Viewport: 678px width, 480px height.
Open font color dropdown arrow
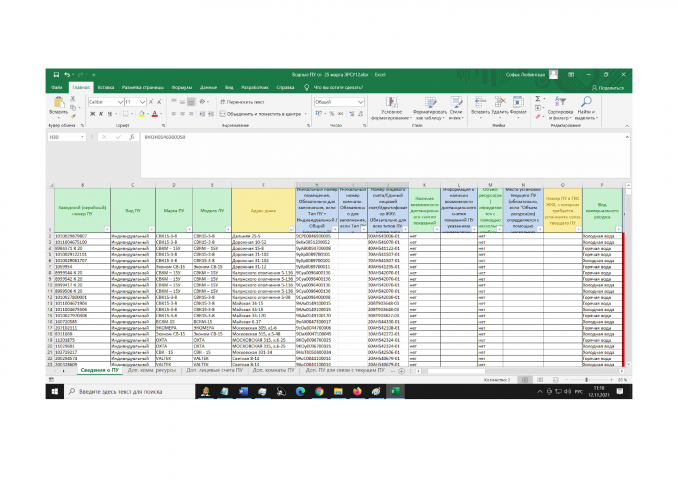point(161,114)
